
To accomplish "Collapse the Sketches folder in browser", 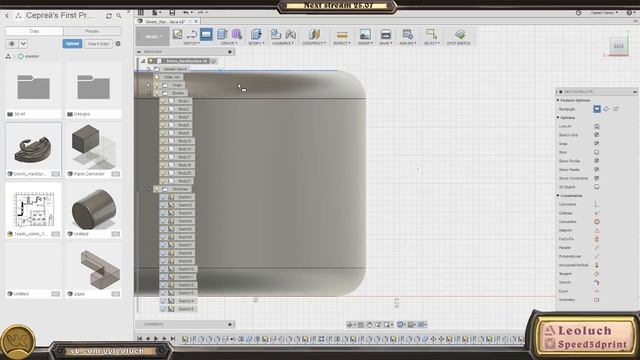I will pyautogui.click(x=149, y=189).
